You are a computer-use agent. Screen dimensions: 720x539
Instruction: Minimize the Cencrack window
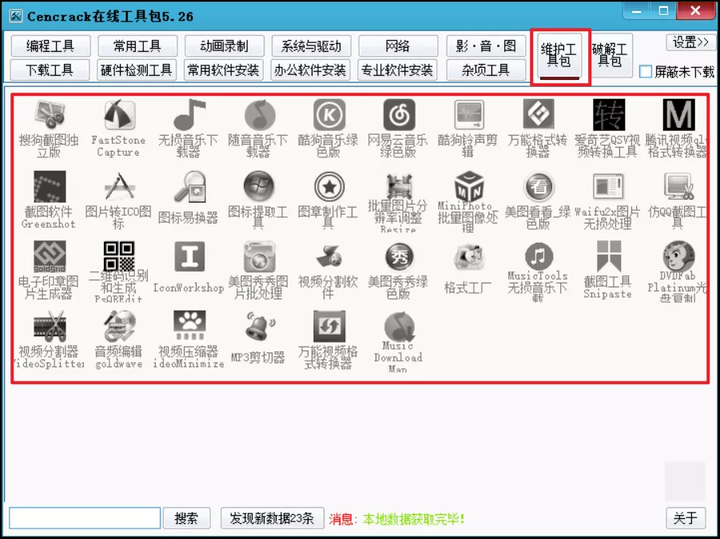pyautogui.click(x=636, y=11)
